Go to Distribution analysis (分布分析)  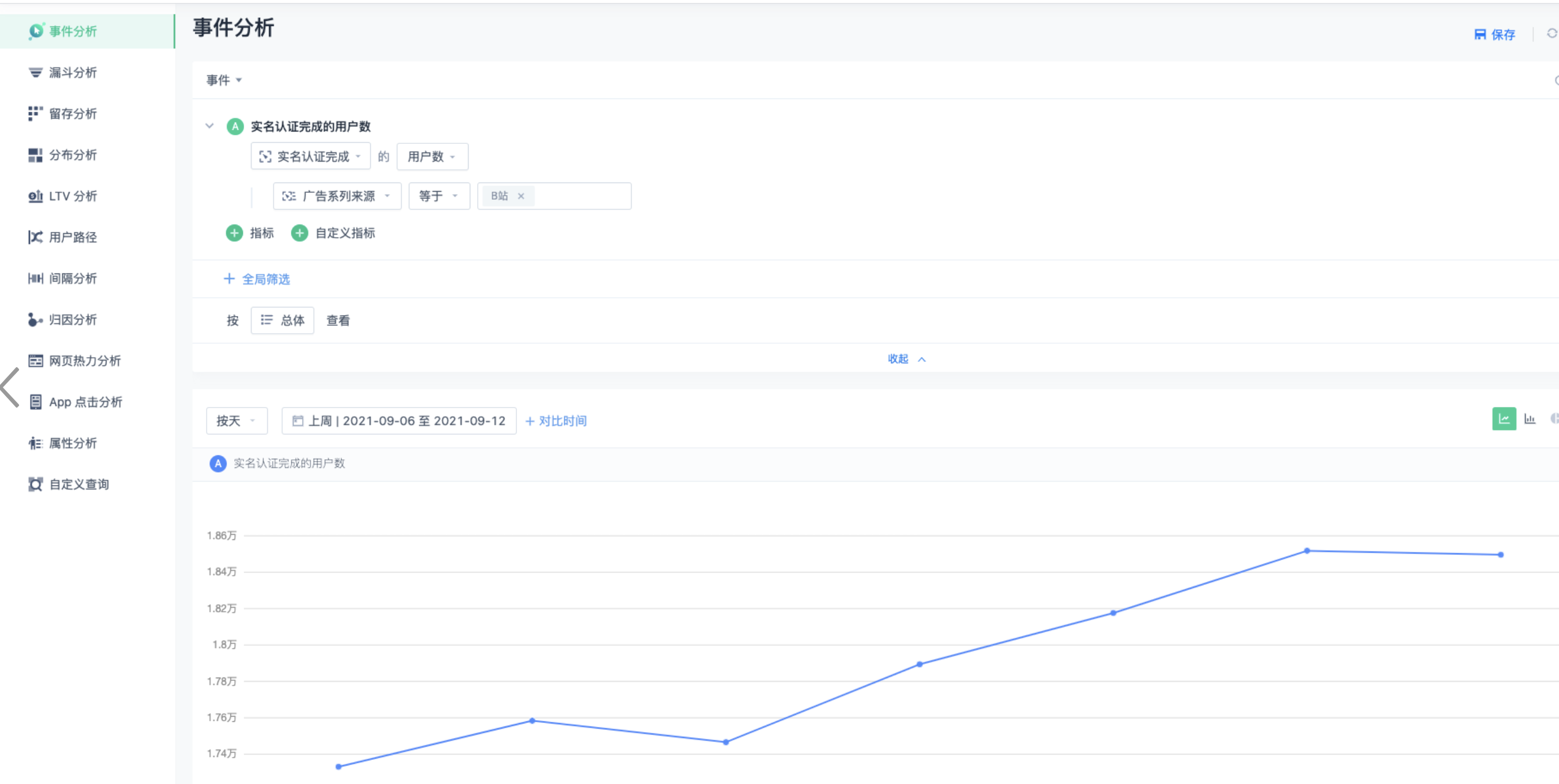[x=72, y=155]
